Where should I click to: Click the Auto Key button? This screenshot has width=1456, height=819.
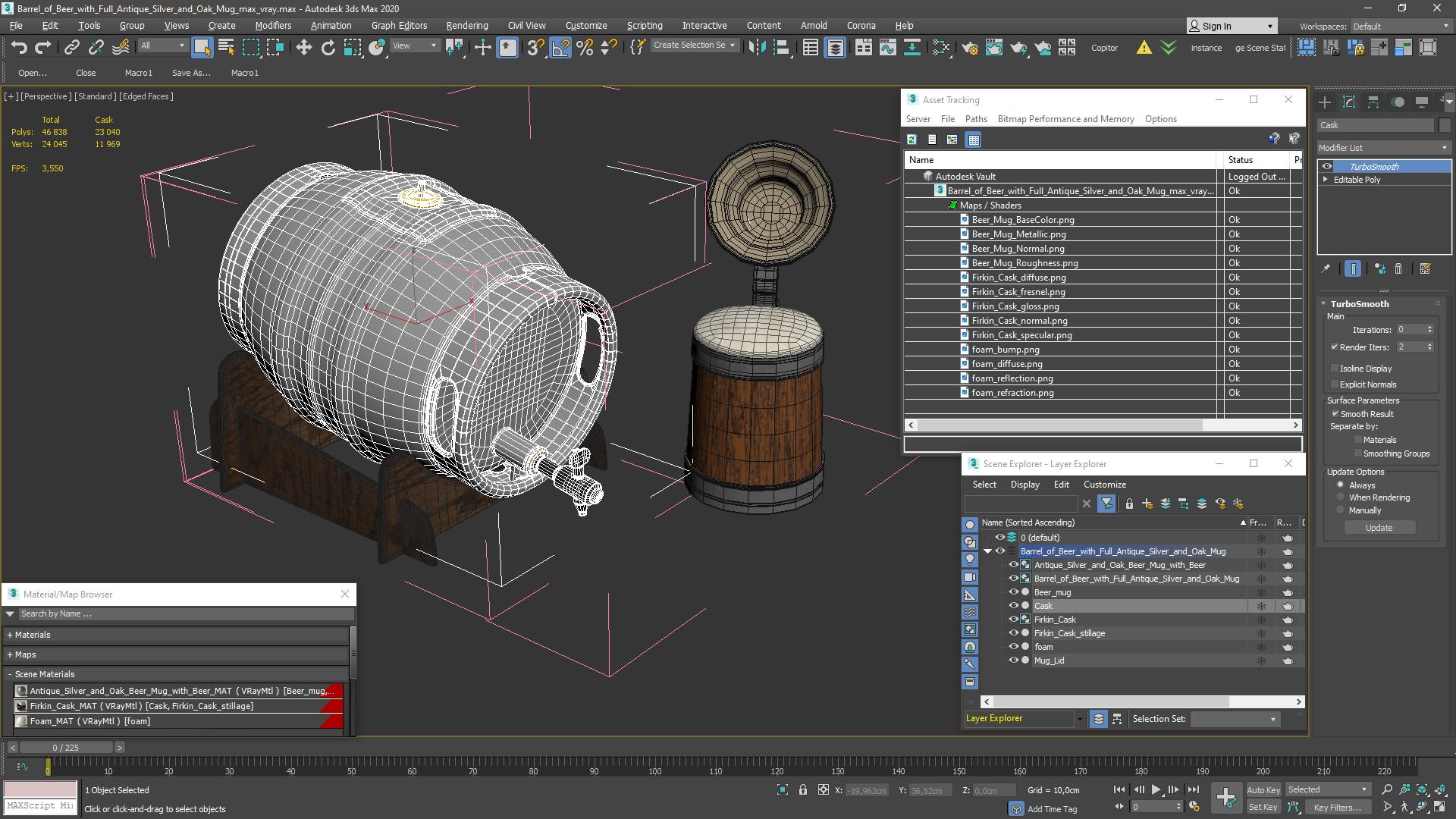(x=1263, y=789)
